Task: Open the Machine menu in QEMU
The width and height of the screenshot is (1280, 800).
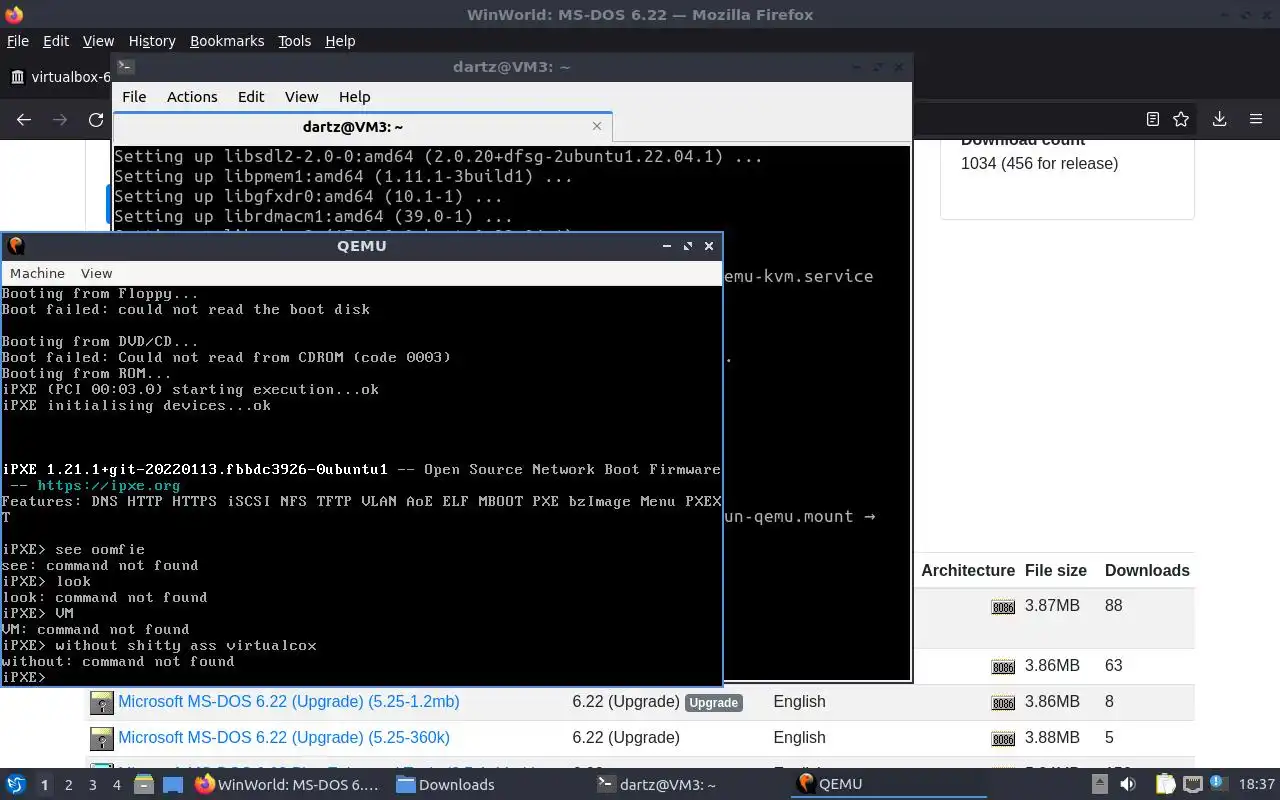Action: click(x=37, y=273)
